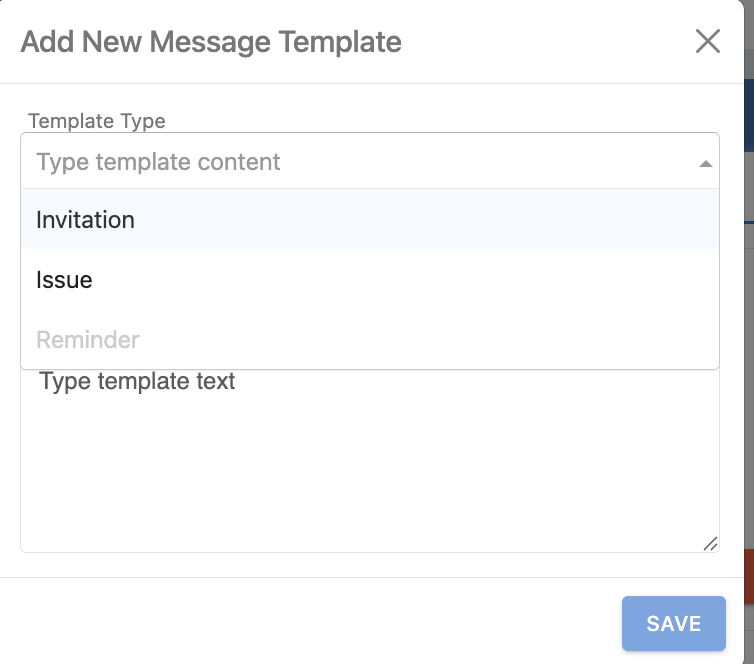This screenshot has width=754, height=664.
Task: Click the empty space right of Issue
Action: click(x=450, y=280)
